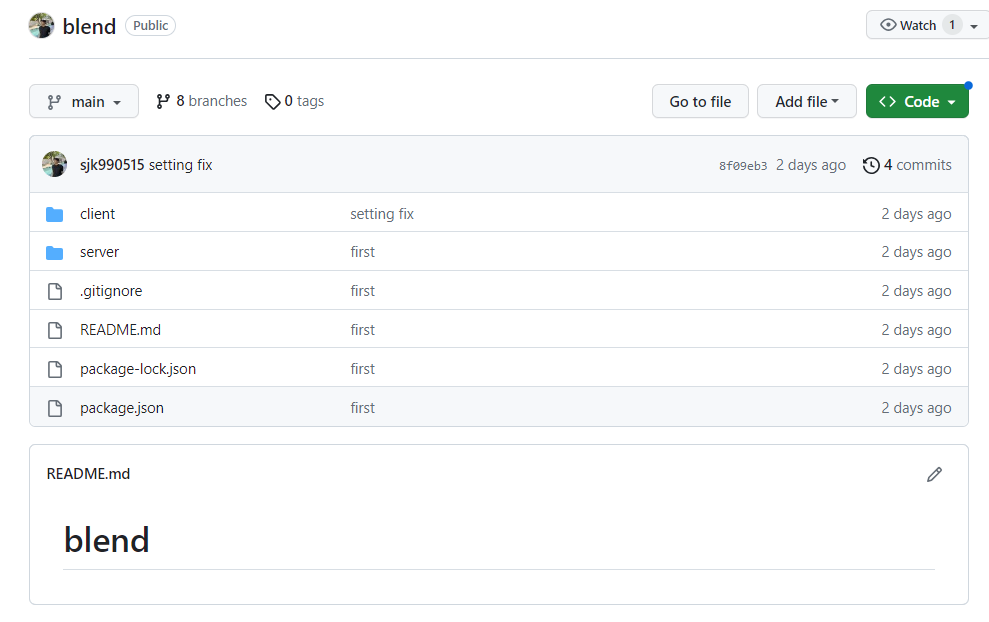Open 'first' commit message on README.md row
The image size is (989, 622).
[363, 330]
